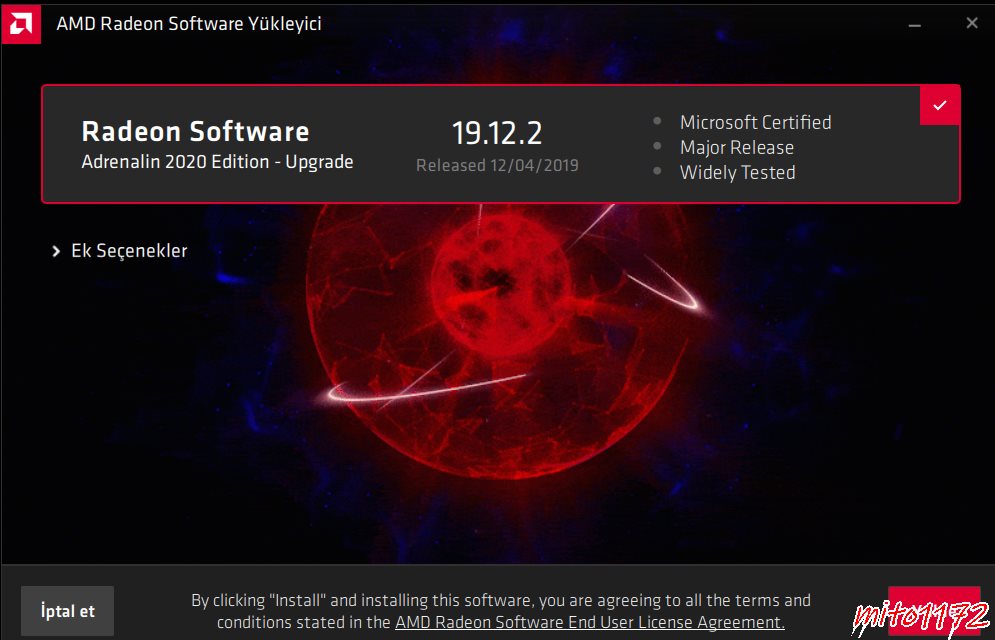Click the Adrenalin 2020 Edition - Upgrade subtitle
This screenshot has height=640, width=995.
coord(217,162)
